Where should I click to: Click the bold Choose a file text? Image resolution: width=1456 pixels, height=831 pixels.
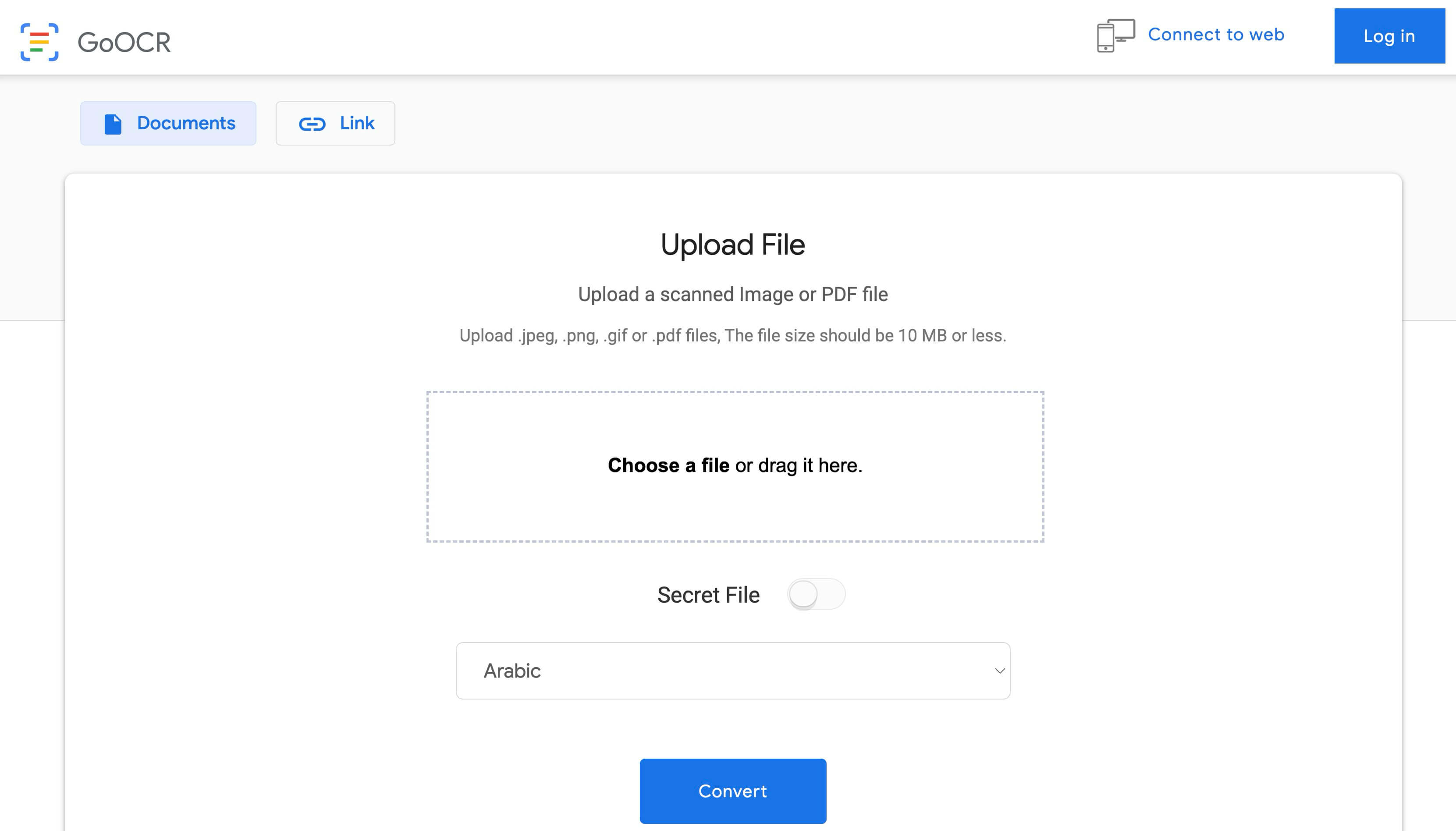pos(668,466)
